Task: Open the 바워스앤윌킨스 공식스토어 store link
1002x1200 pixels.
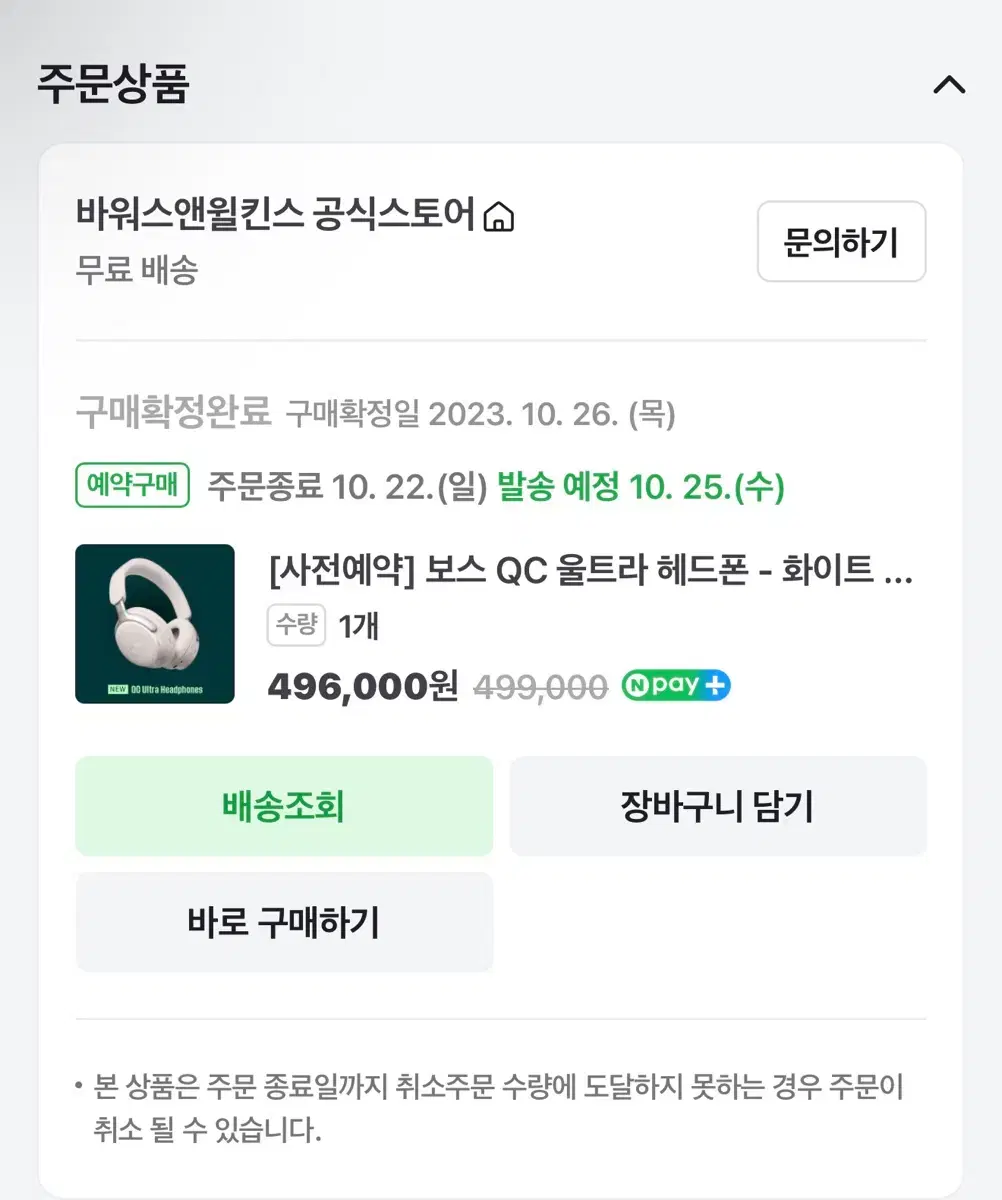Action: click(x=275, y=216)
